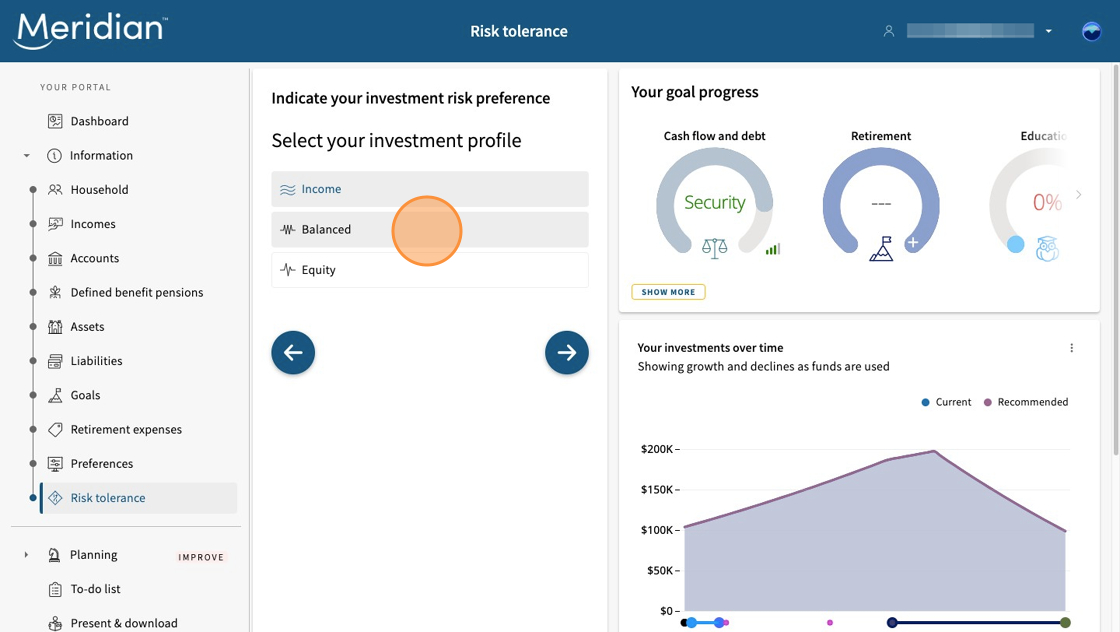The width and height of the screenshot is (1120, 632).
Task: Open Defined benefit pensions page
Action: (x=136, y=293)
